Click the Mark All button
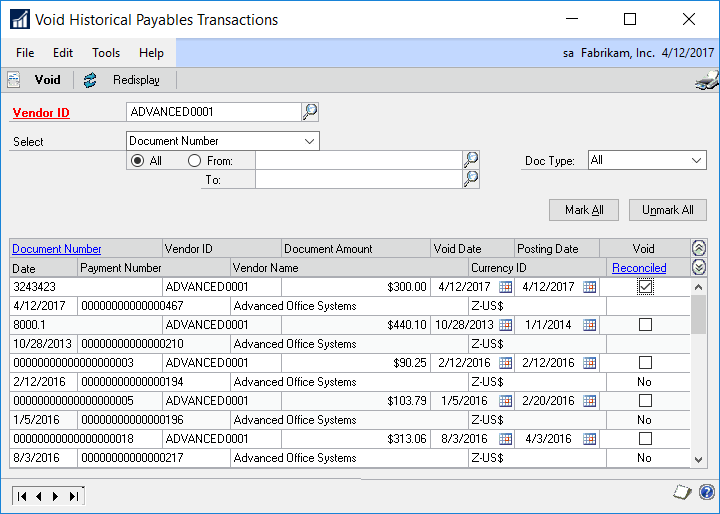 (x=583, y=210)
